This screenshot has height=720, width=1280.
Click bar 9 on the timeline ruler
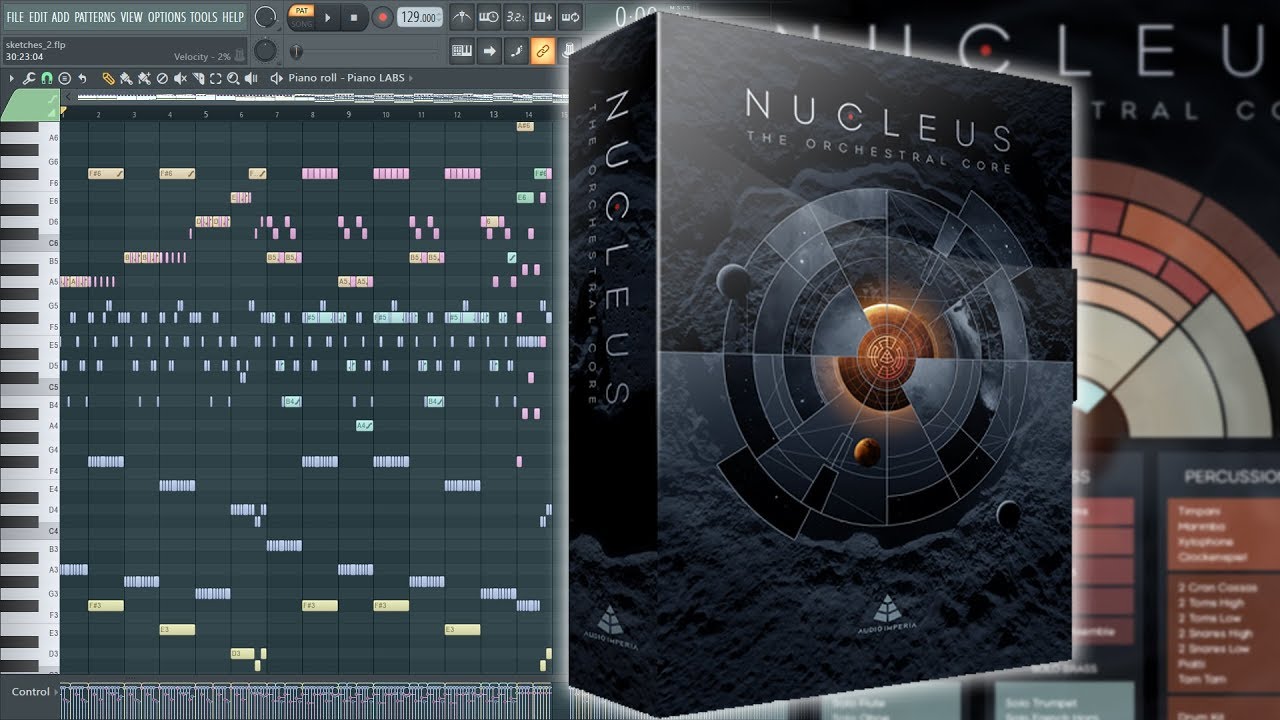[349, 115]
